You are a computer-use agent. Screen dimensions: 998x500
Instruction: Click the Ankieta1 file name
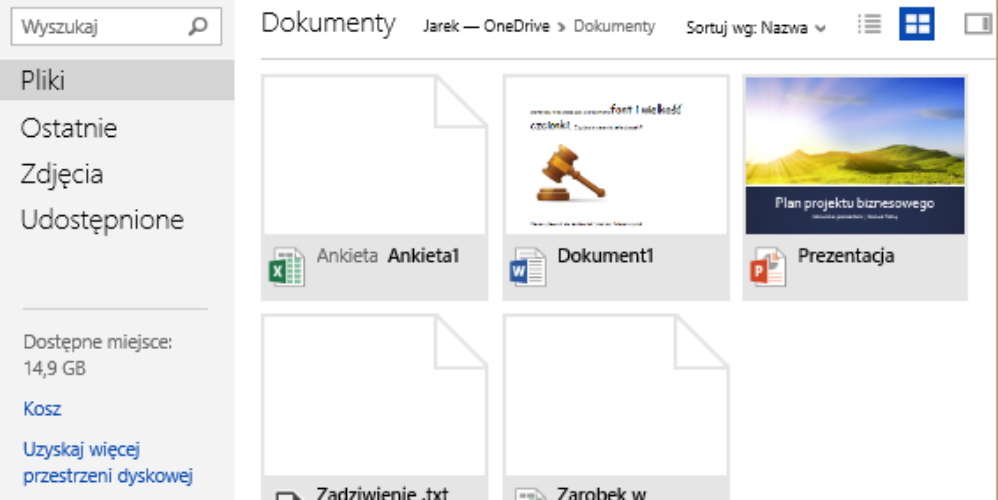[x=423, y=256]
